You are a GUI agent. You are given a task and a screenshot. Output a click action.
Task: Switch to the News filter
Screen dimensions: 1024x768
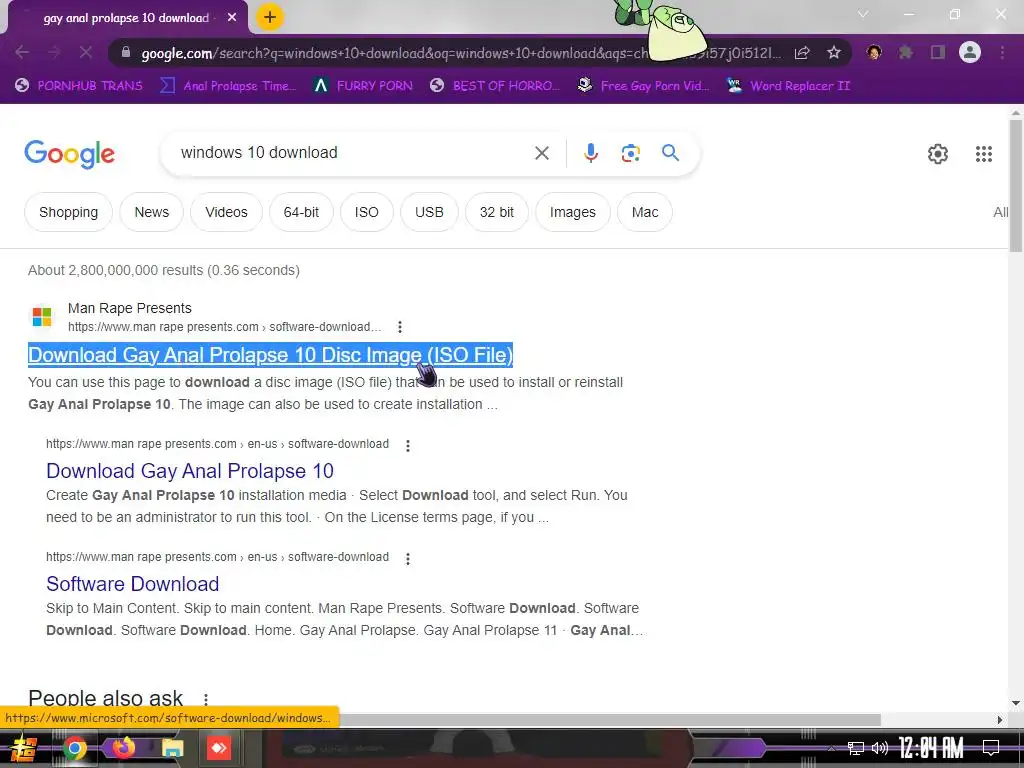pos(152,212)
